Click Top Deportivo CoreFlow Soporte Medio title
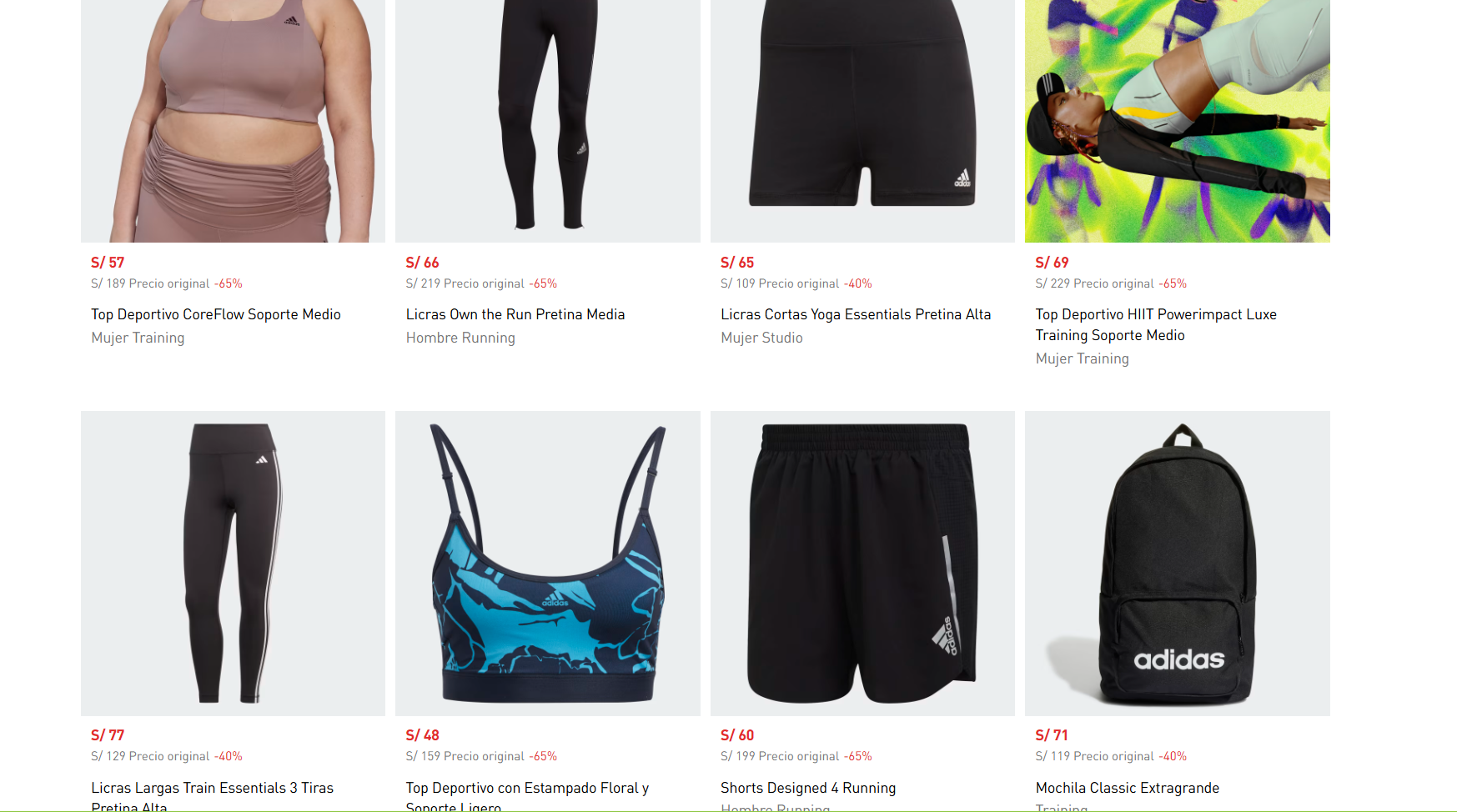The height and width of the screenshot is (812, 1457). [216, 314]
